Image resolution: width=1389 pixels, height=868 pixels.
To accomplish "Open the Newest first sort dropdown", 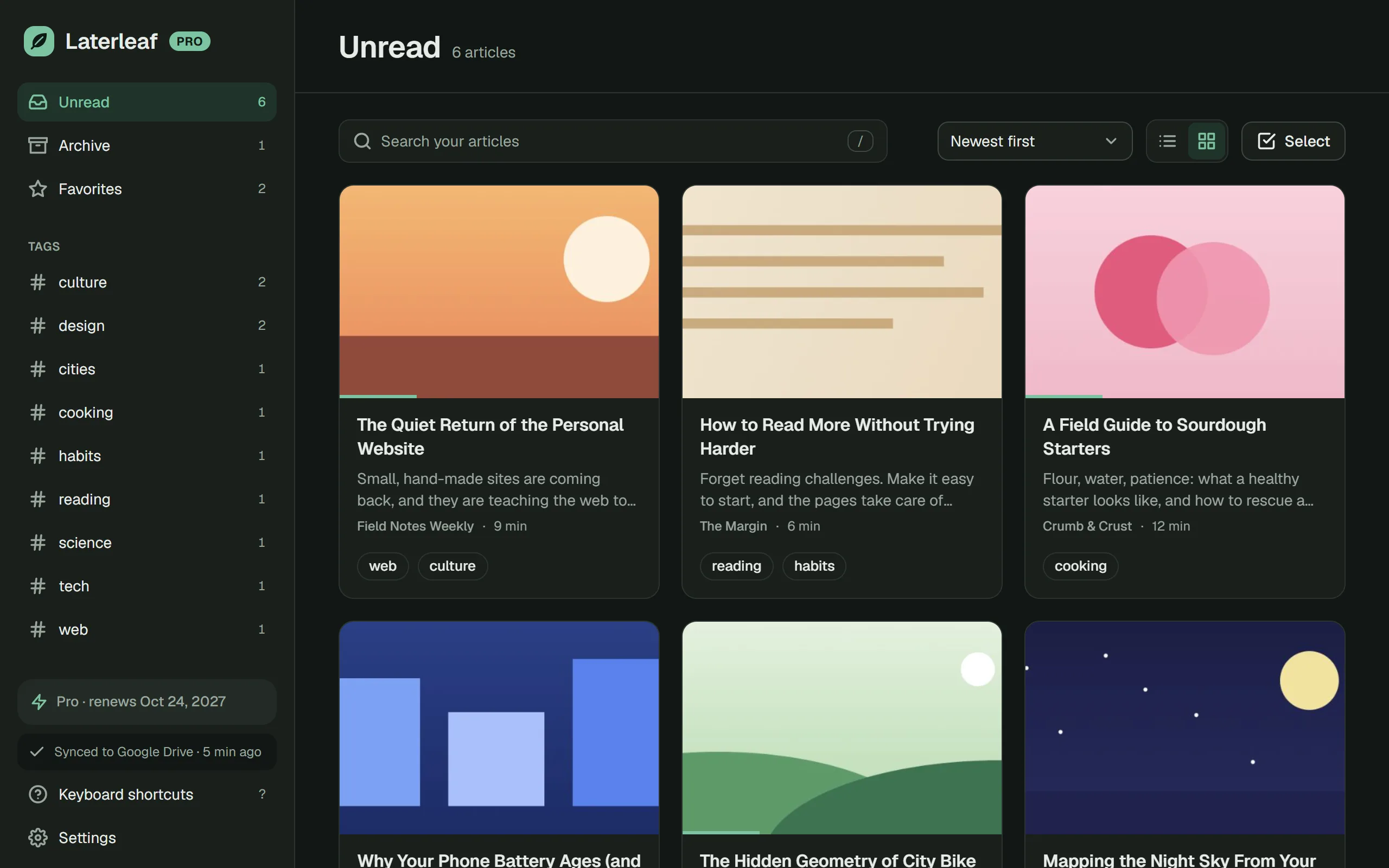I will [1034, 141].
